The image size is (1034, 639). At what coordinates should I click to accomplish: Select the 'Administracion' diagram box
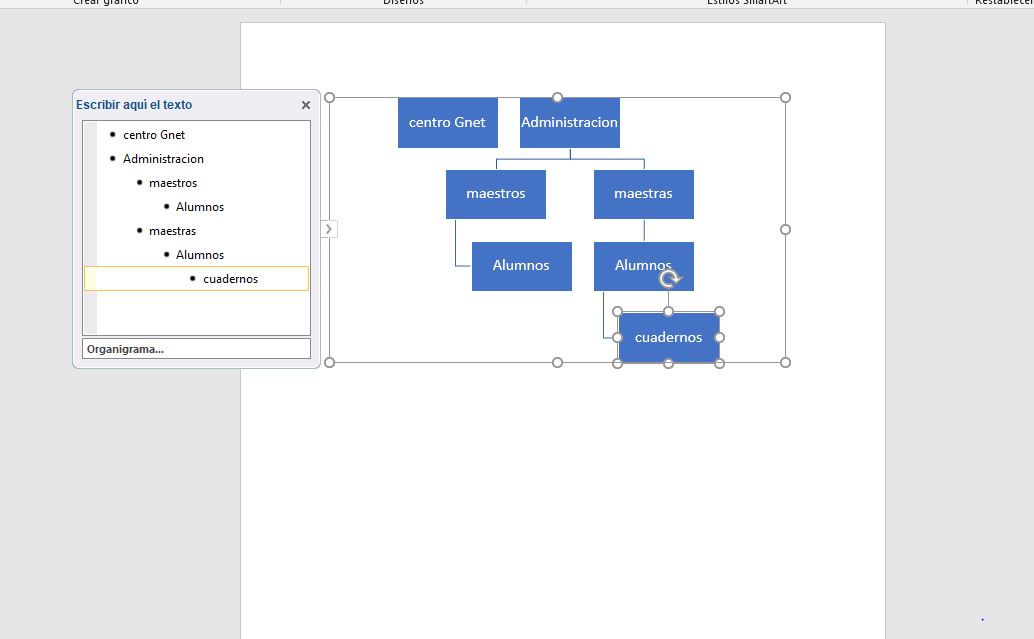(x=569, y=123)
